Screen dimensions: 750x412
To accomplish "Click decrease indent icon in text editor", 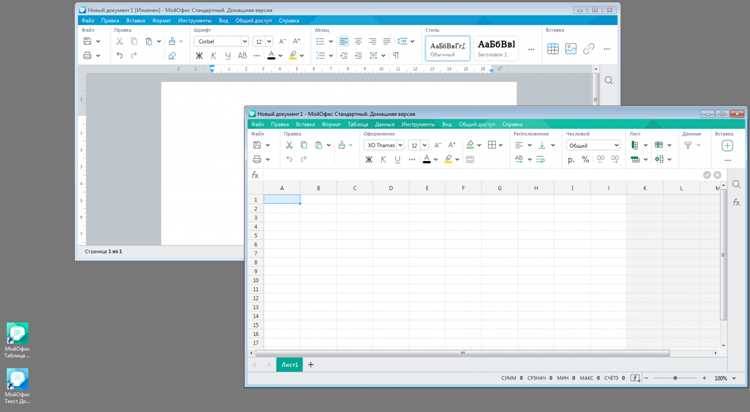I will click(343, 56).
